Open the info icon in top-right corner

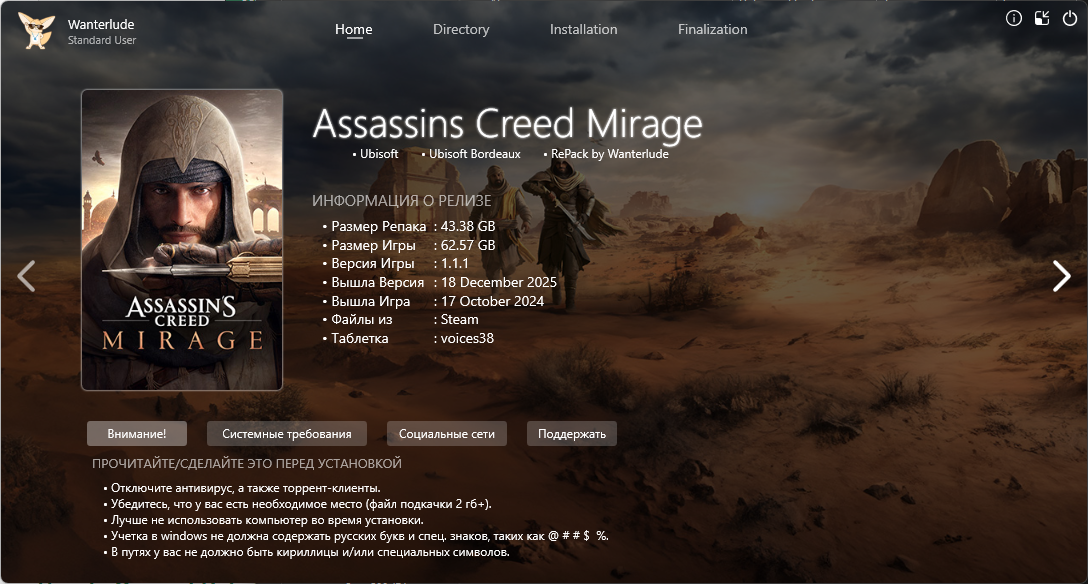(x=1014, y=19)
